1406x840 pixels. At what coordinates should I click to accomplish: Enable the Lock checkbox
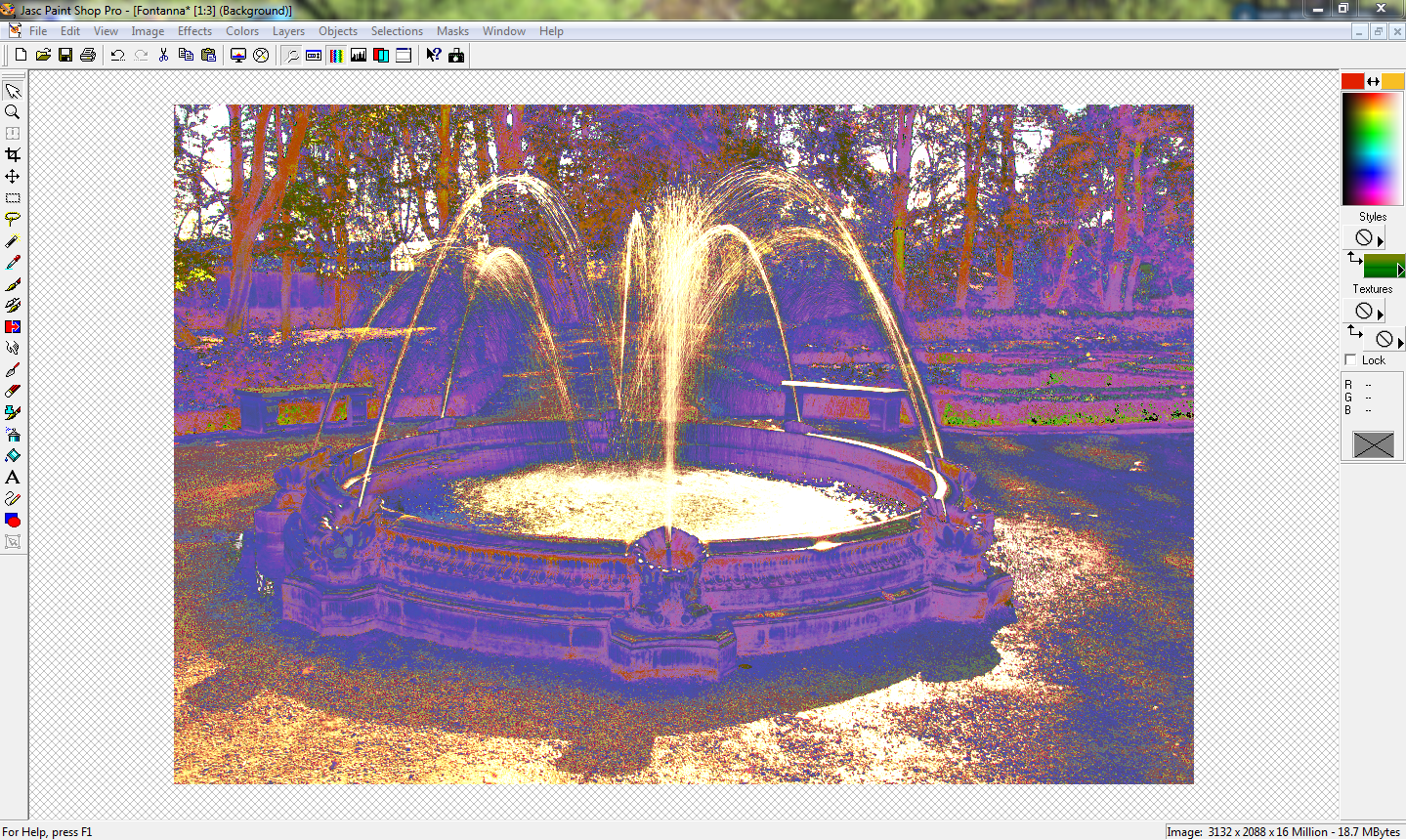1351,360
